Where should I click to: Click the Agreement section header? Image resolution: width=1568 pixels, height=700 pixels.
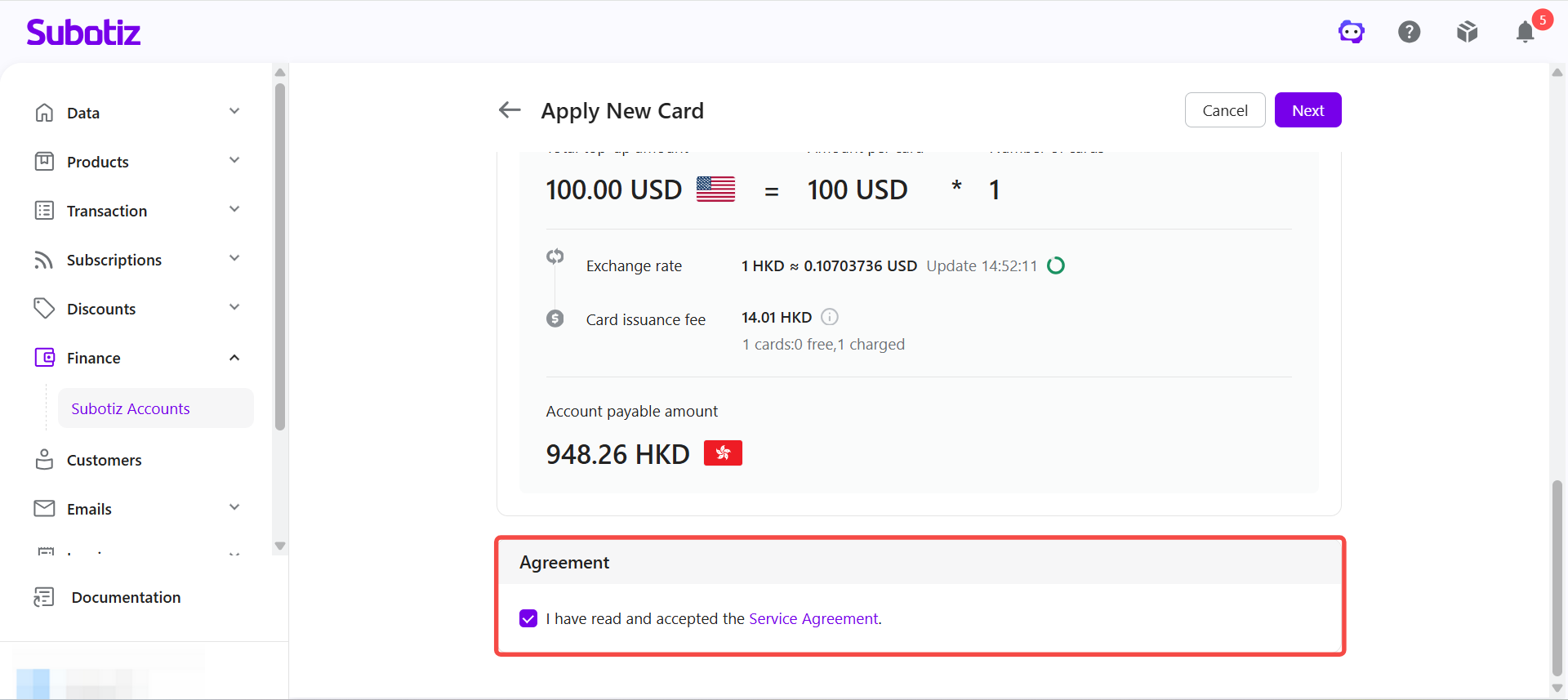tap(920, 563)
